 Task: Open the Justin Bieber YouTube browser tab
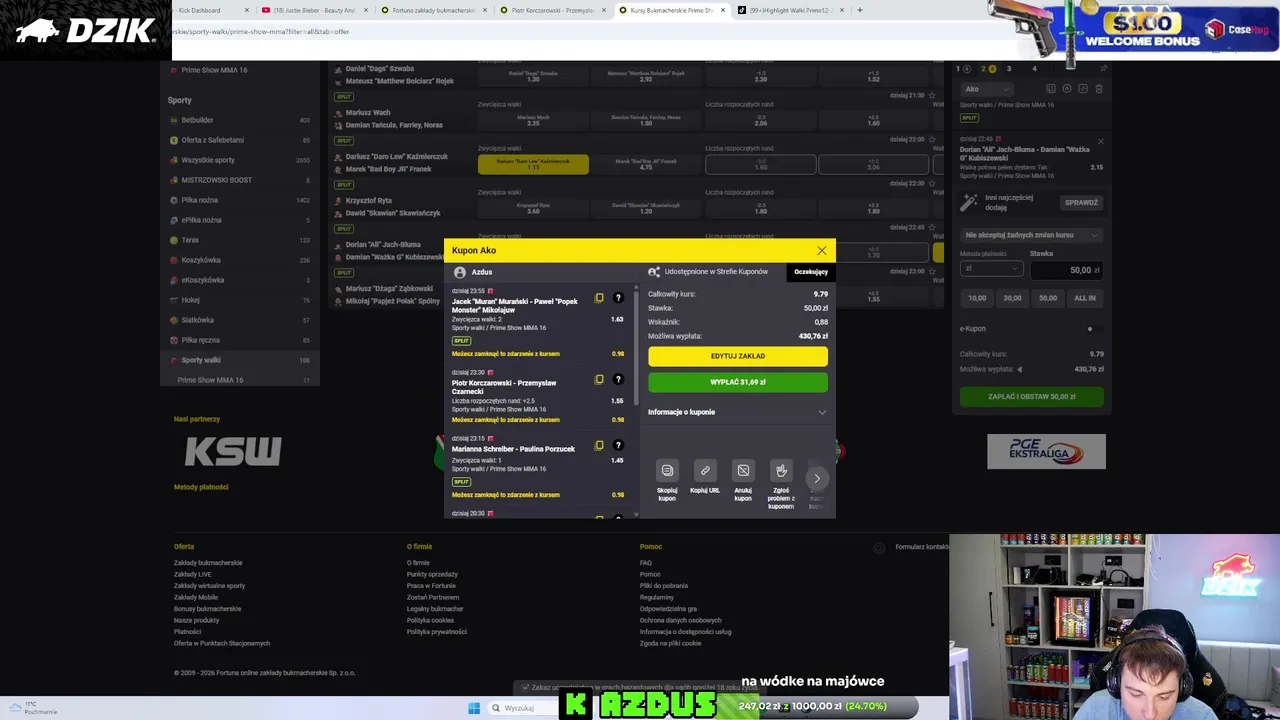pyautogui.click(x=315, y=10)
